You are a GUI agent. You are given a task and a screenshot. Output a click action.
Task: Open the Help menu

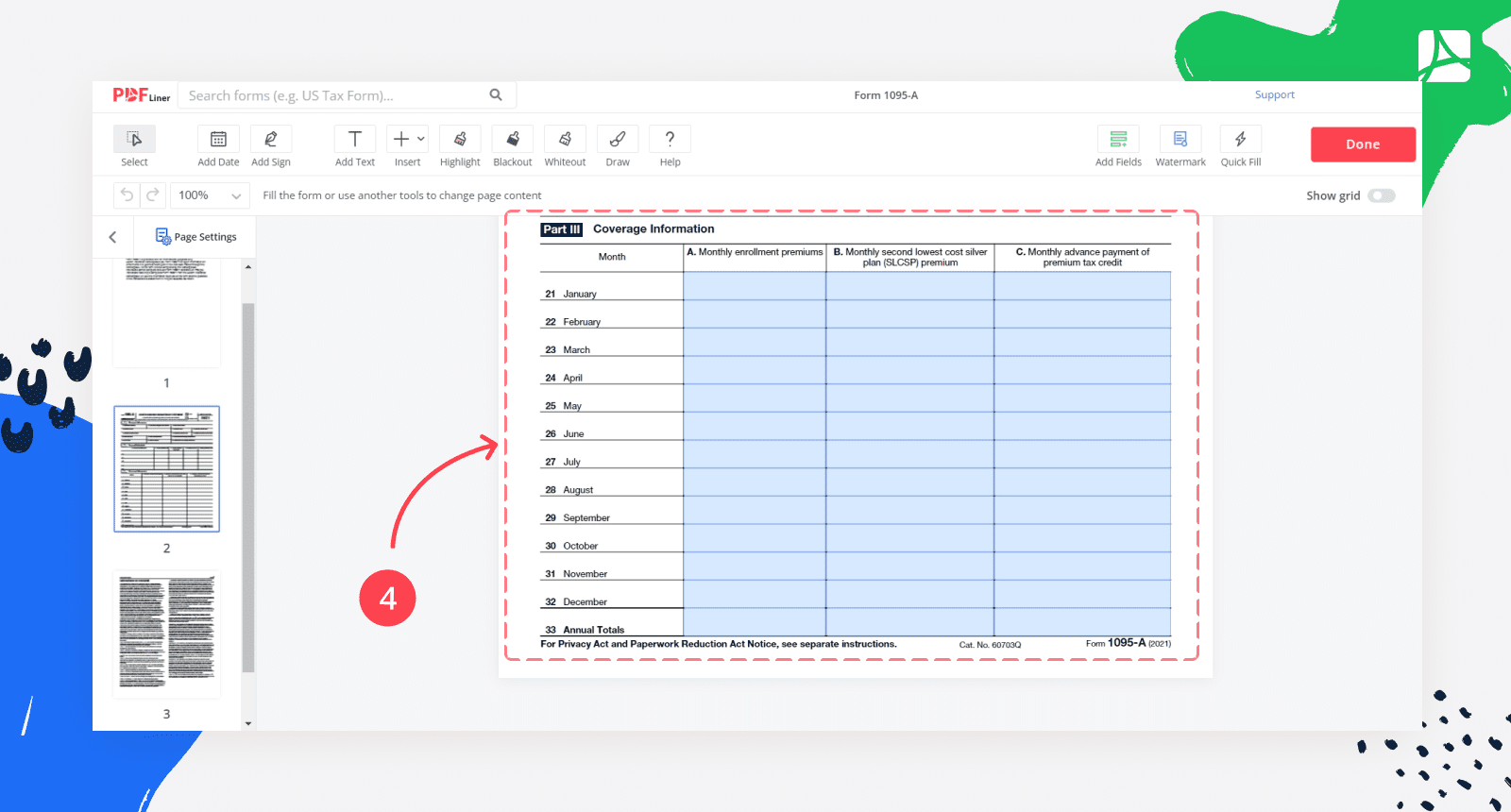[670, 140]
